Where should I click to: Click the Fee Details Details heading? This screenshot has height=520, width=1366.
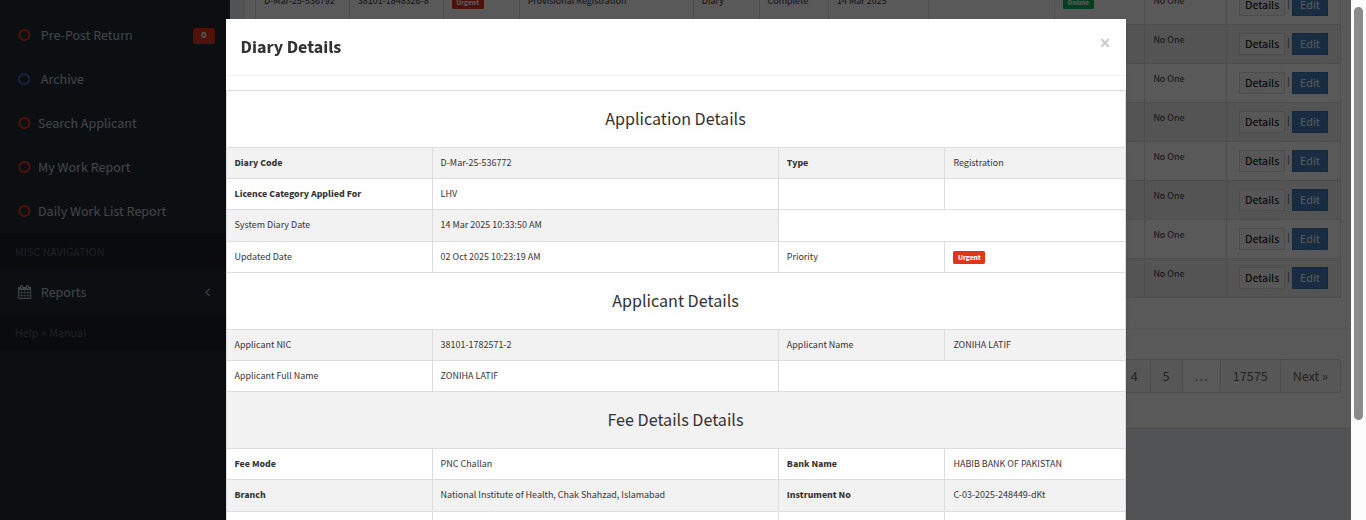pos(675,420)
